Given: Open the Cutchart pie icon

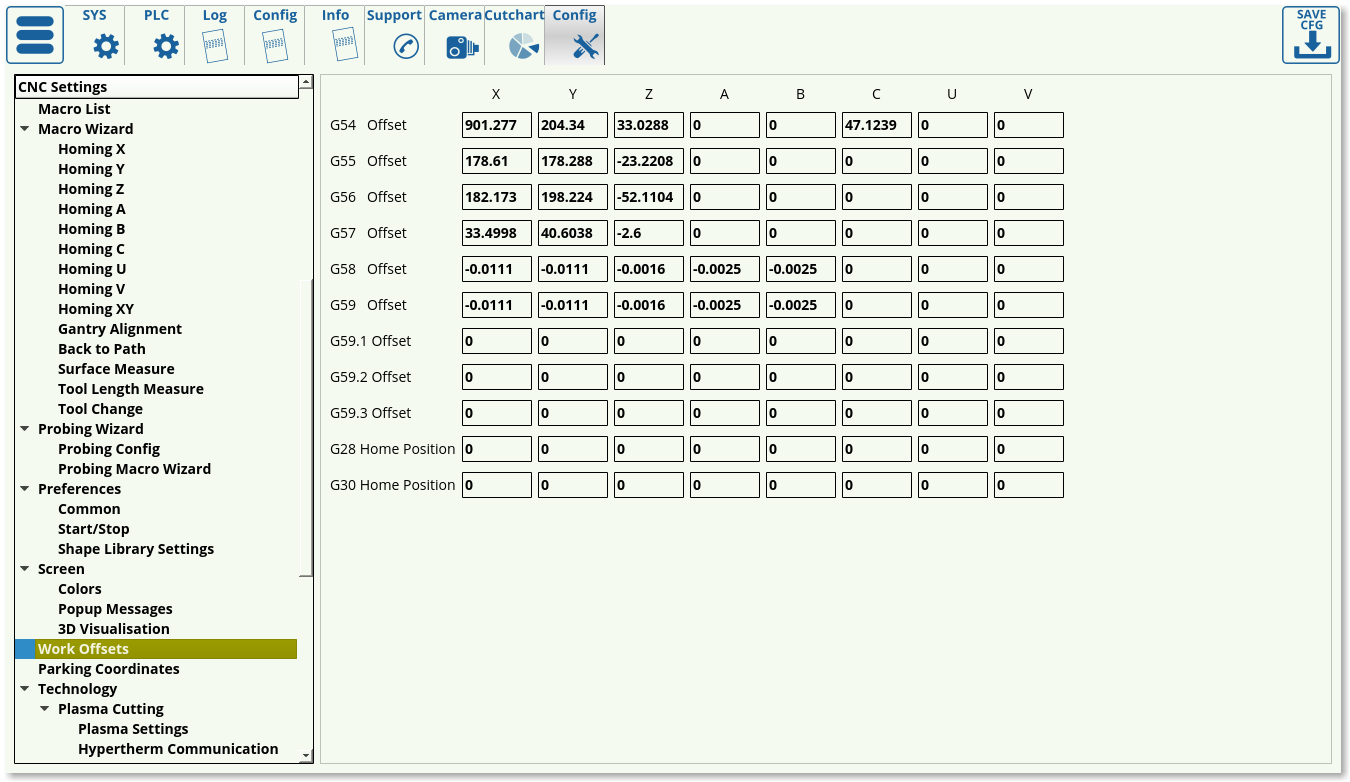Looking at the screenshot, I should pos(522,46).
